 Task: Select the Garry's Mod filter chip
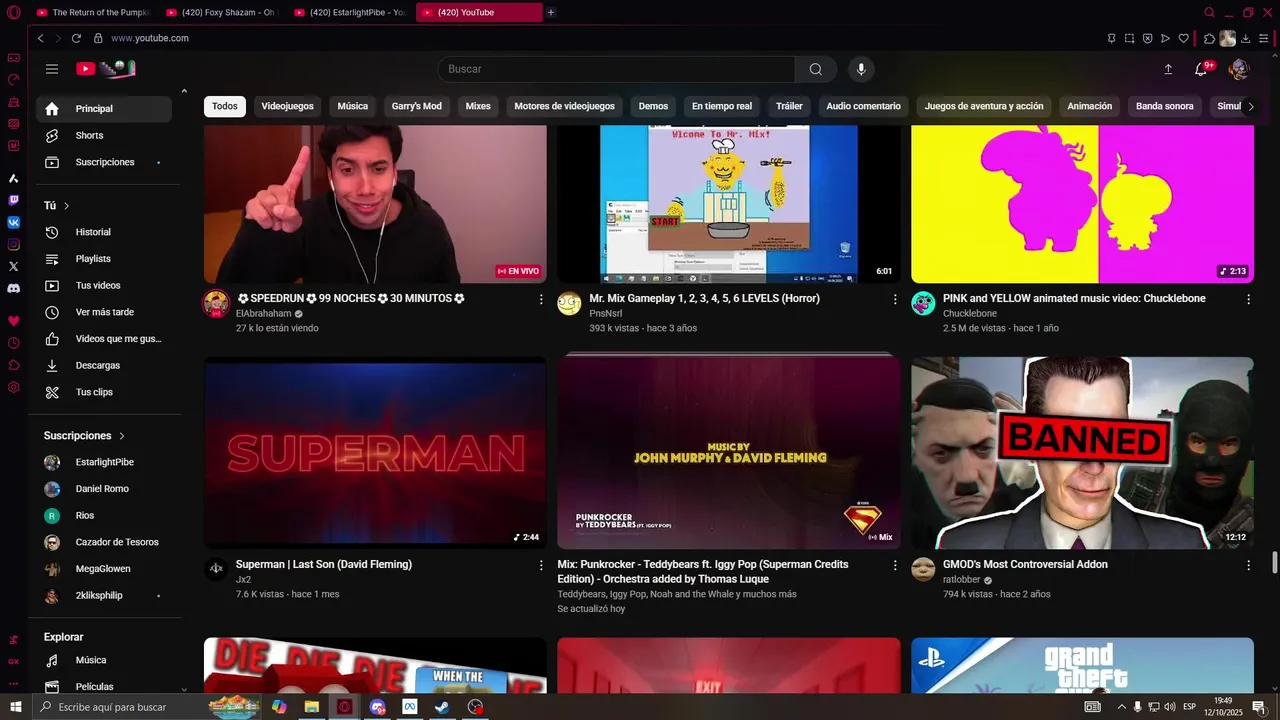[x=416, y=106]
